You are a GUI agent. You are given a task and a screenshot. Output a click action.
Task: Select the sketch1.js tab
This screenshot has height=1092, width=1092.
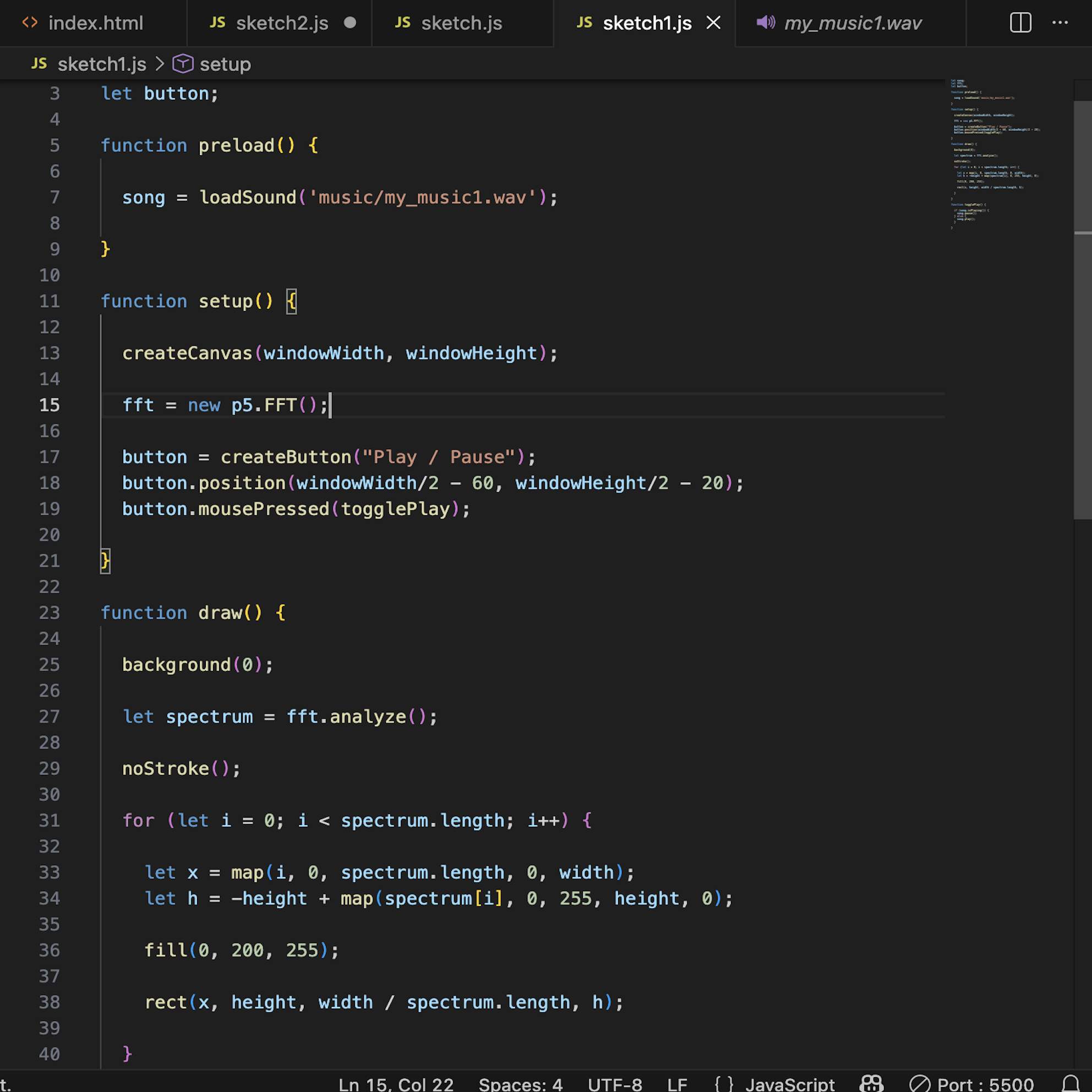(645, 23)
